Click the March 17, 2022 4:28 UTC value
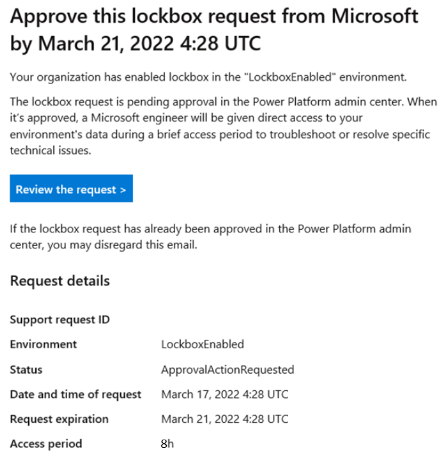Viewport: 446px width, 462px height. 225,394
